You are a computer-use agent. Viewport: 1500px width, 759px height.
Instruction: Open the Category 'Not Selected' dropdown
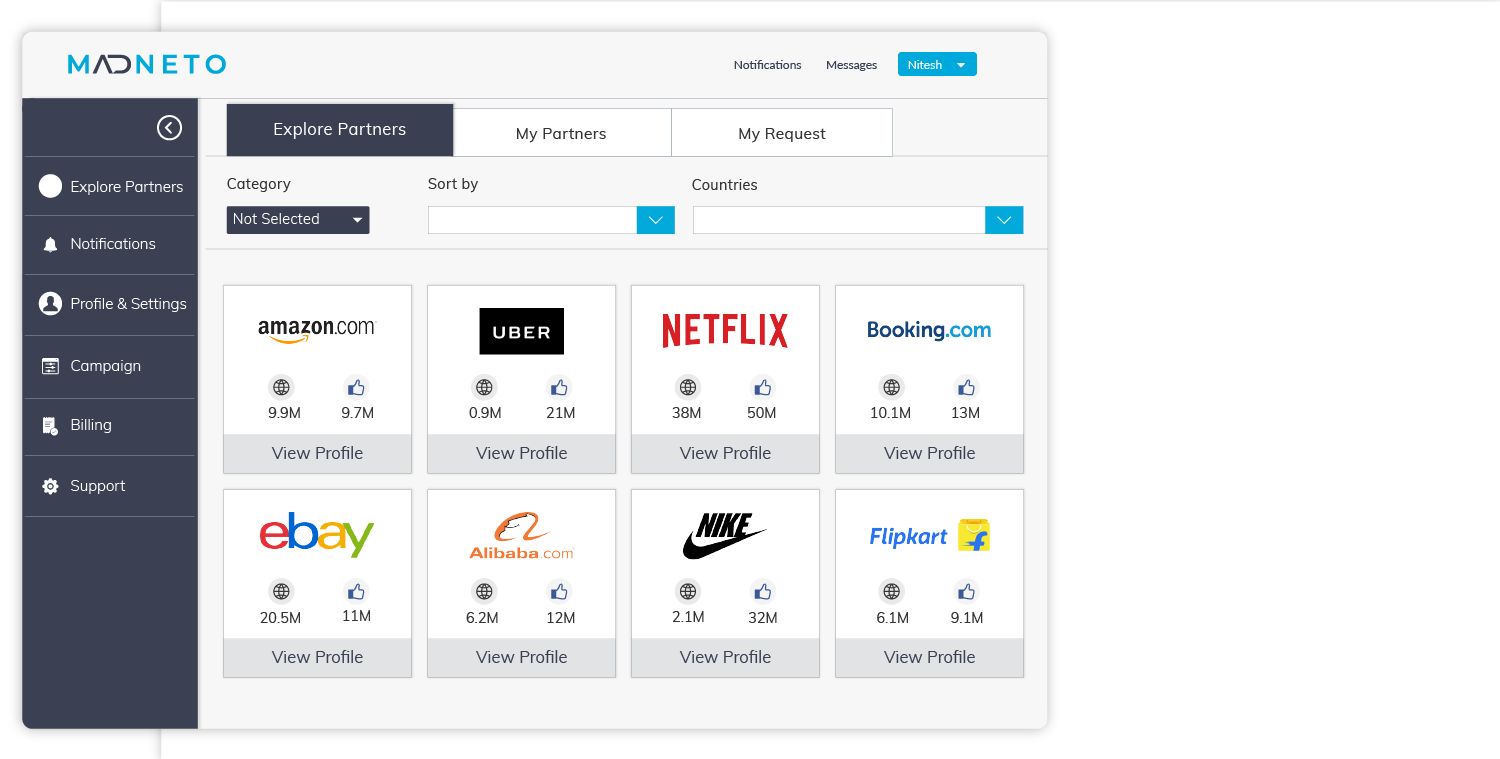pos(298,220)
